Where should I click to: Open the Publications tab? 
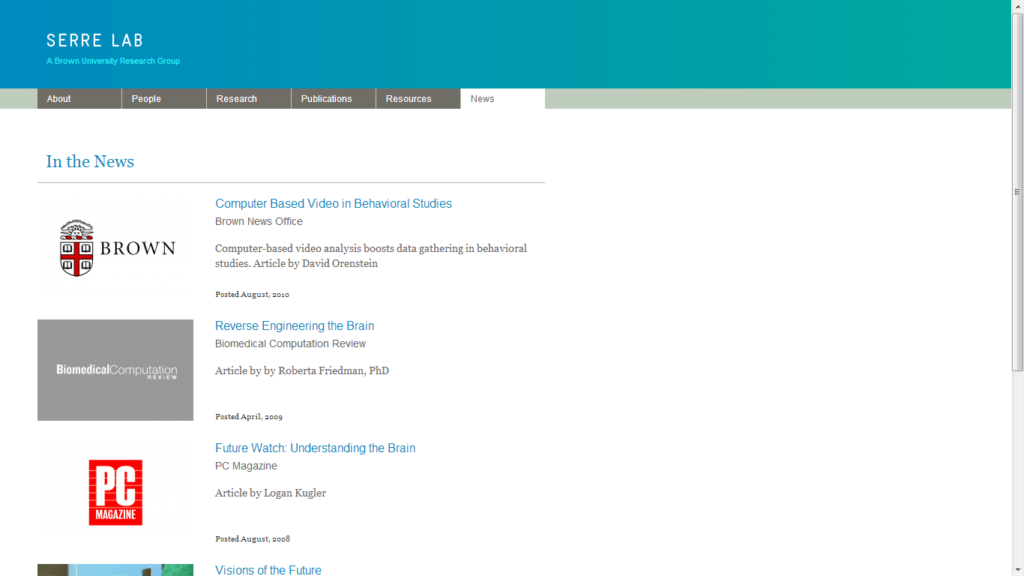[333, 99]
